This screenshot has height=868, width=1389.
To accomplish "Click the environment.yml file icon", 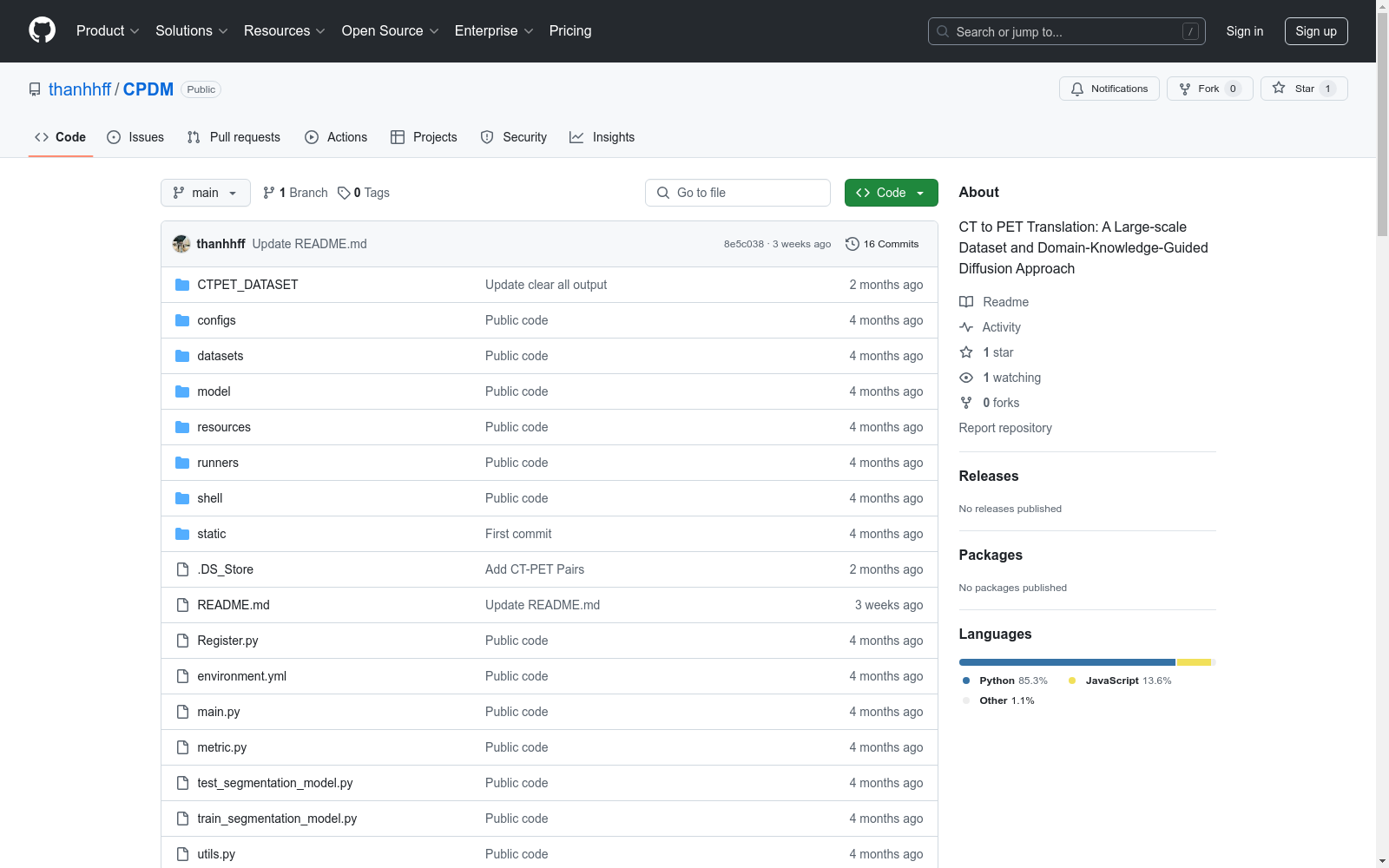I will 182,676.
